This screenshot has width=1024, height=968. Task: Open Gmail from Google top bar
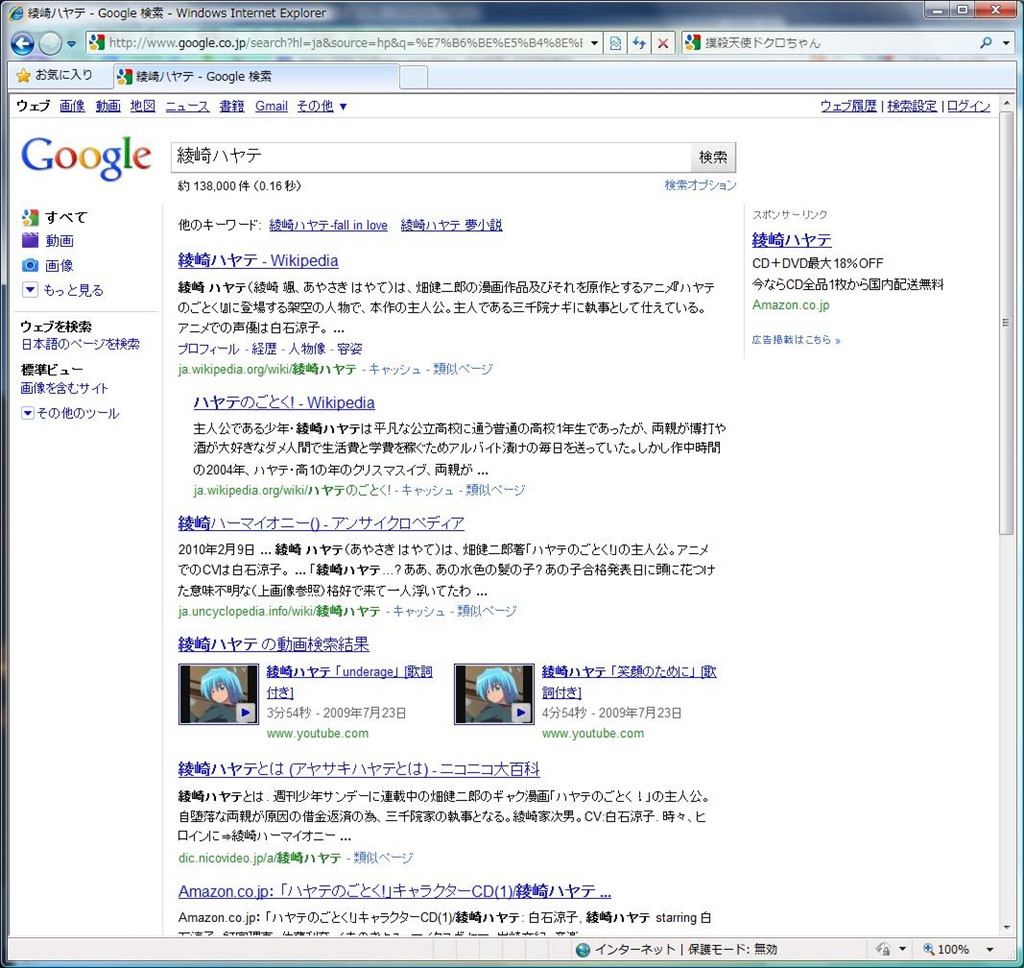pyautogui.click(x=271, y=106)
